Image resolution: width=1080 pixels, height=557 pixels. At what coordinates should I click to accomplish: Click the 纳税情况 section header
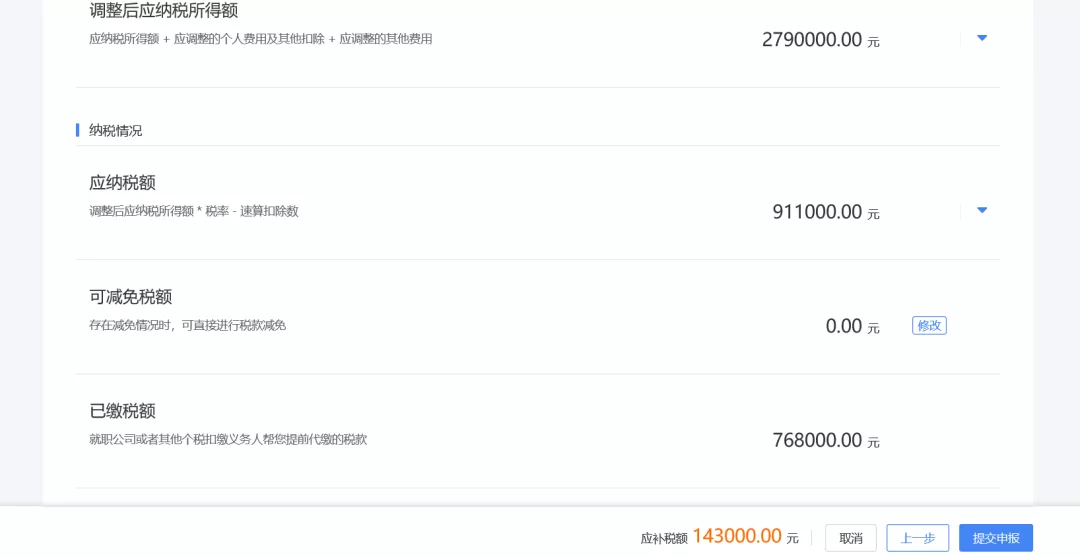pyautogui.click(x=116, y=130)
